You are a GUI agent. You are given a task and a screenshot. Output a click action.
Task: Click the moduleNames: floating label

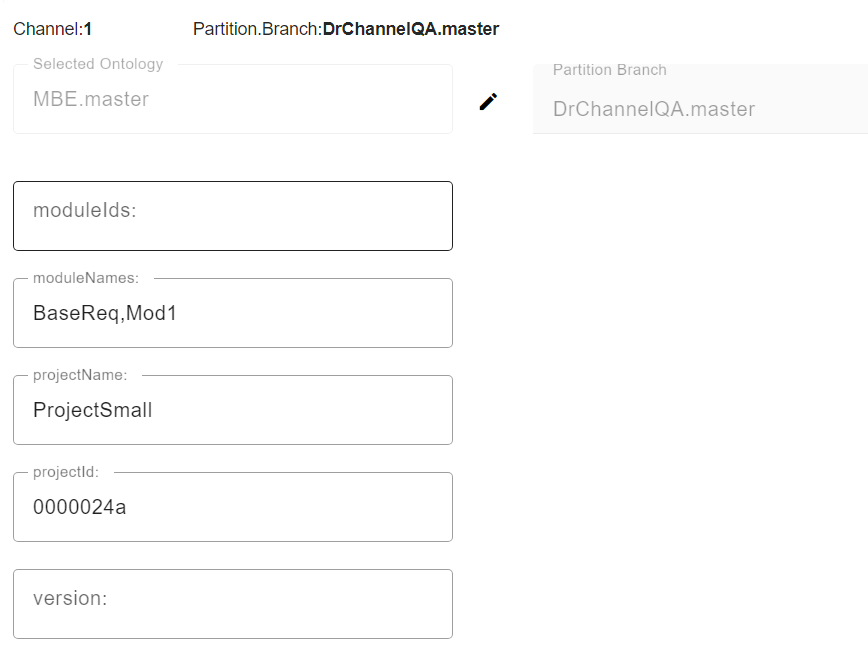pos(86,278)
